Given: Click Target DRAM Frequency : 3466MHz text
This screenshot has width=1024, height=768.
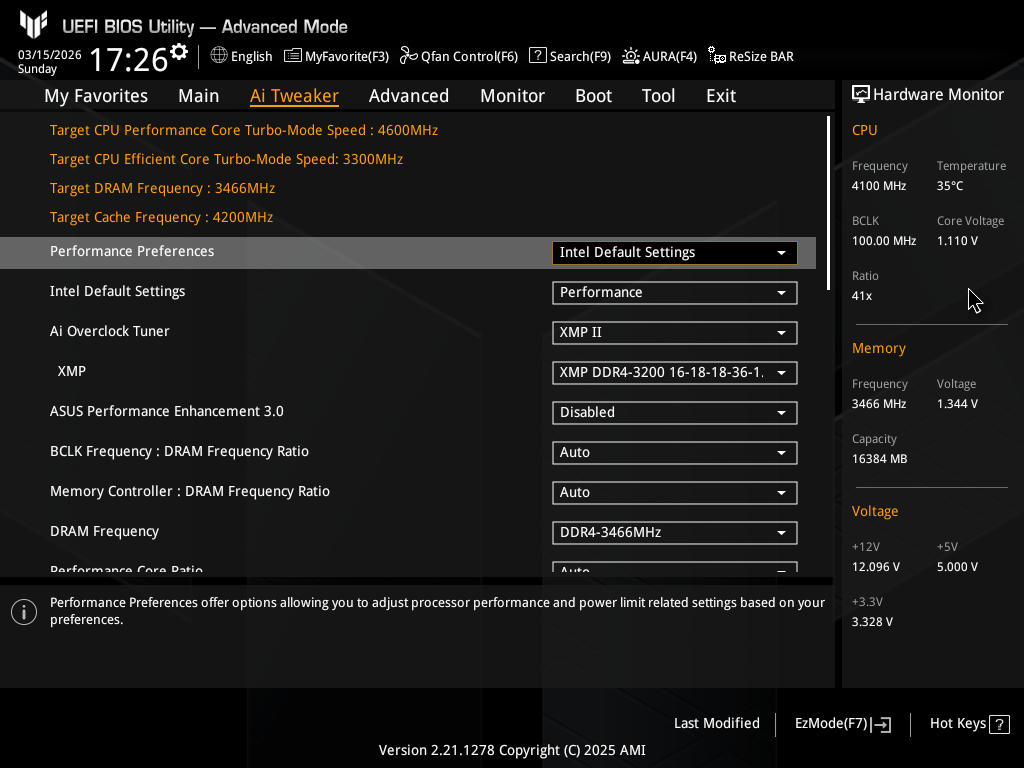Looking at the screenshot, I should pyautogui.click(x=162, y=188).
